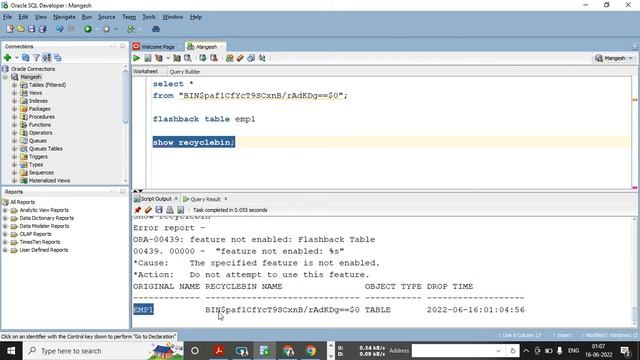Click the Autotrace icon
This screenshot has height=360, width=640.
177,58
